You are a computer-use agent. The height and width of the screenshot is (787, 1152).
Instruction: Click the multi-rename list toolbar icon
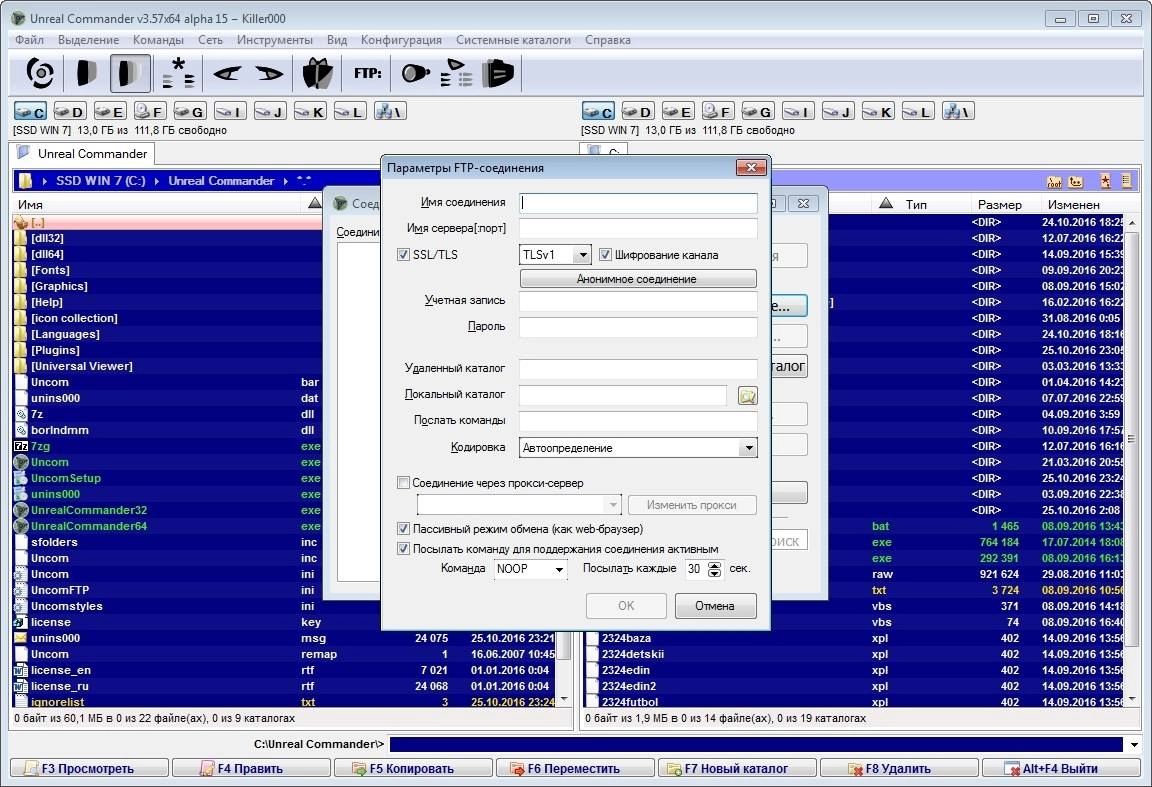pos(456,73)
